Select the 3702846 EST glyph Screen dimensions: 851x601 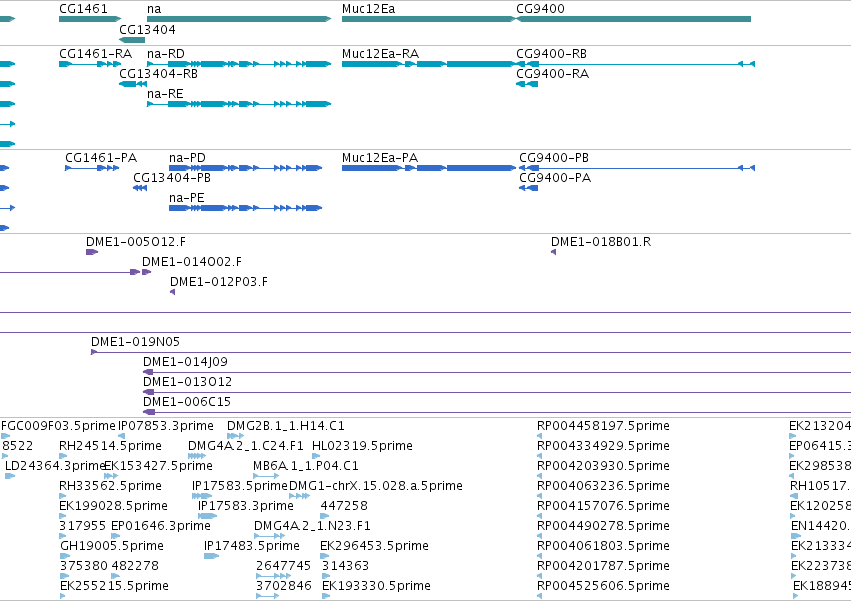point(268,596)
